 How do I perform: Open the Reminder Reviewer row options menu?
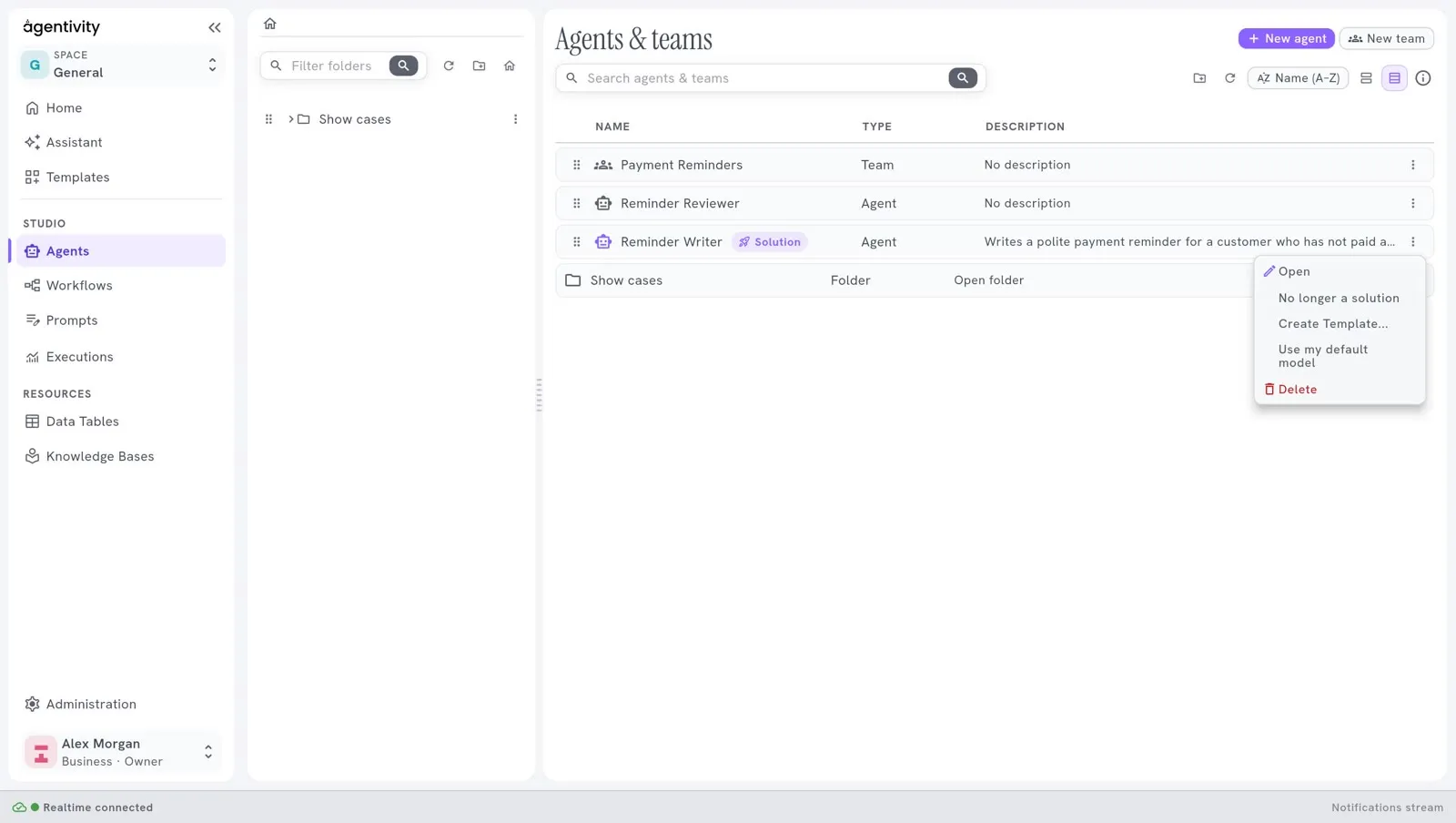pos(1413,204)
